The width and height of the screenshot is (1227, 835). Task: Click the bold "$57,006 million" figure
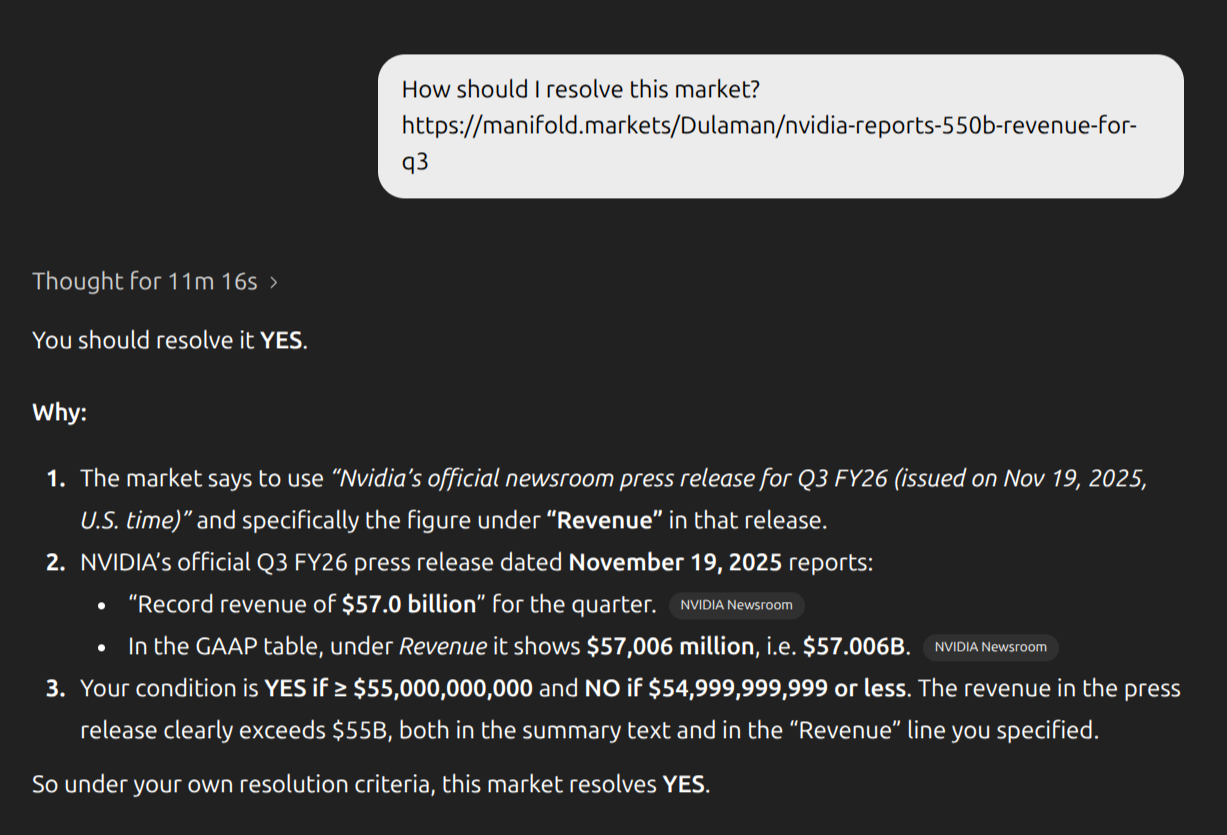[670, 647]
